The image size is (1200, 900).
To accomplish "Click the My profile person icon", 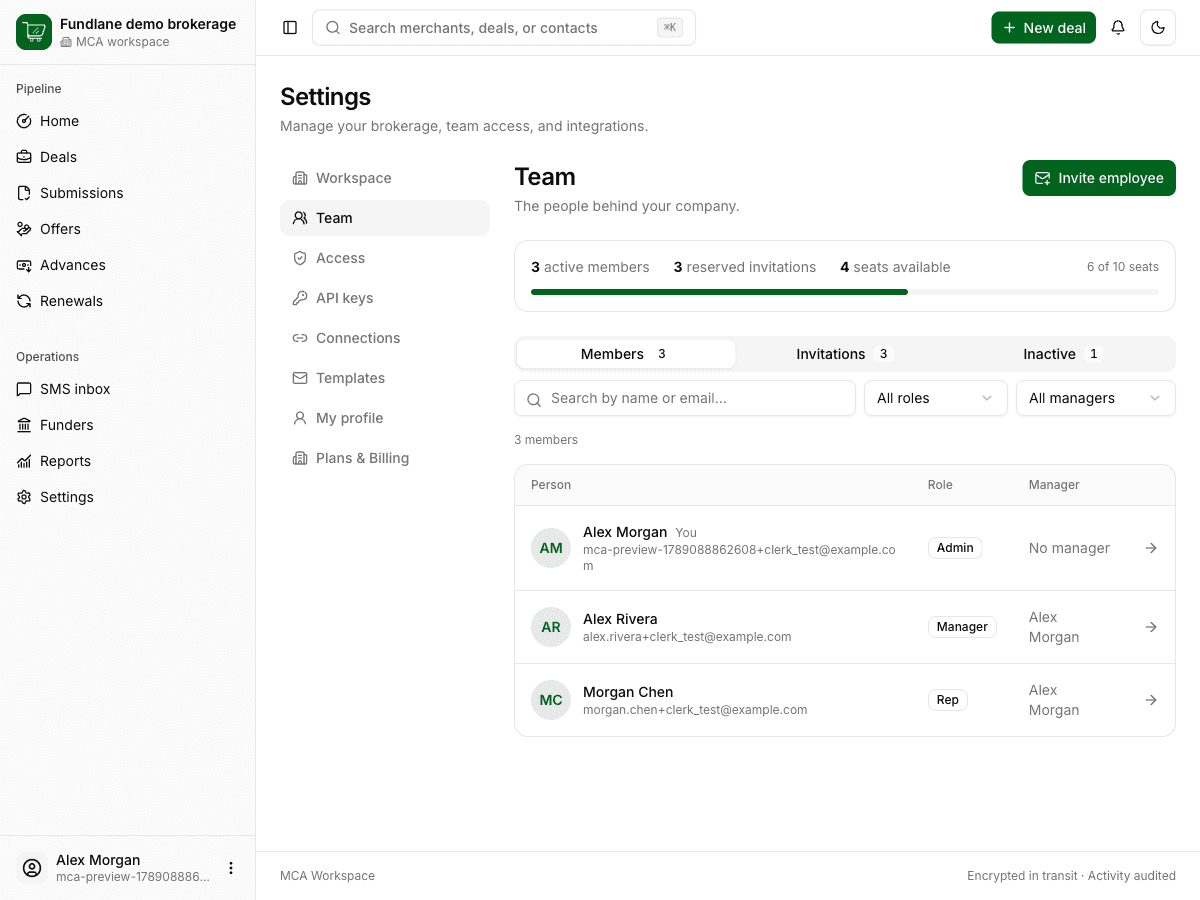I will 300,418.
